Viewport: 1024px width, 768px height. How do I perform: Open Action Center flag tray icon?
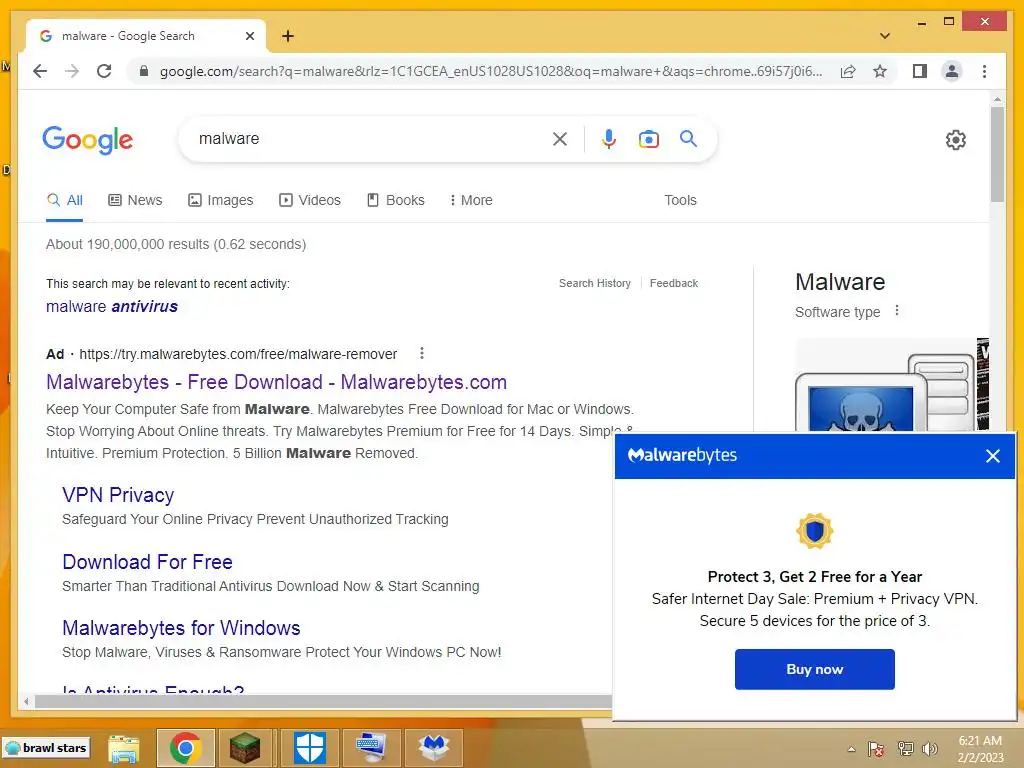pos(876,749)
